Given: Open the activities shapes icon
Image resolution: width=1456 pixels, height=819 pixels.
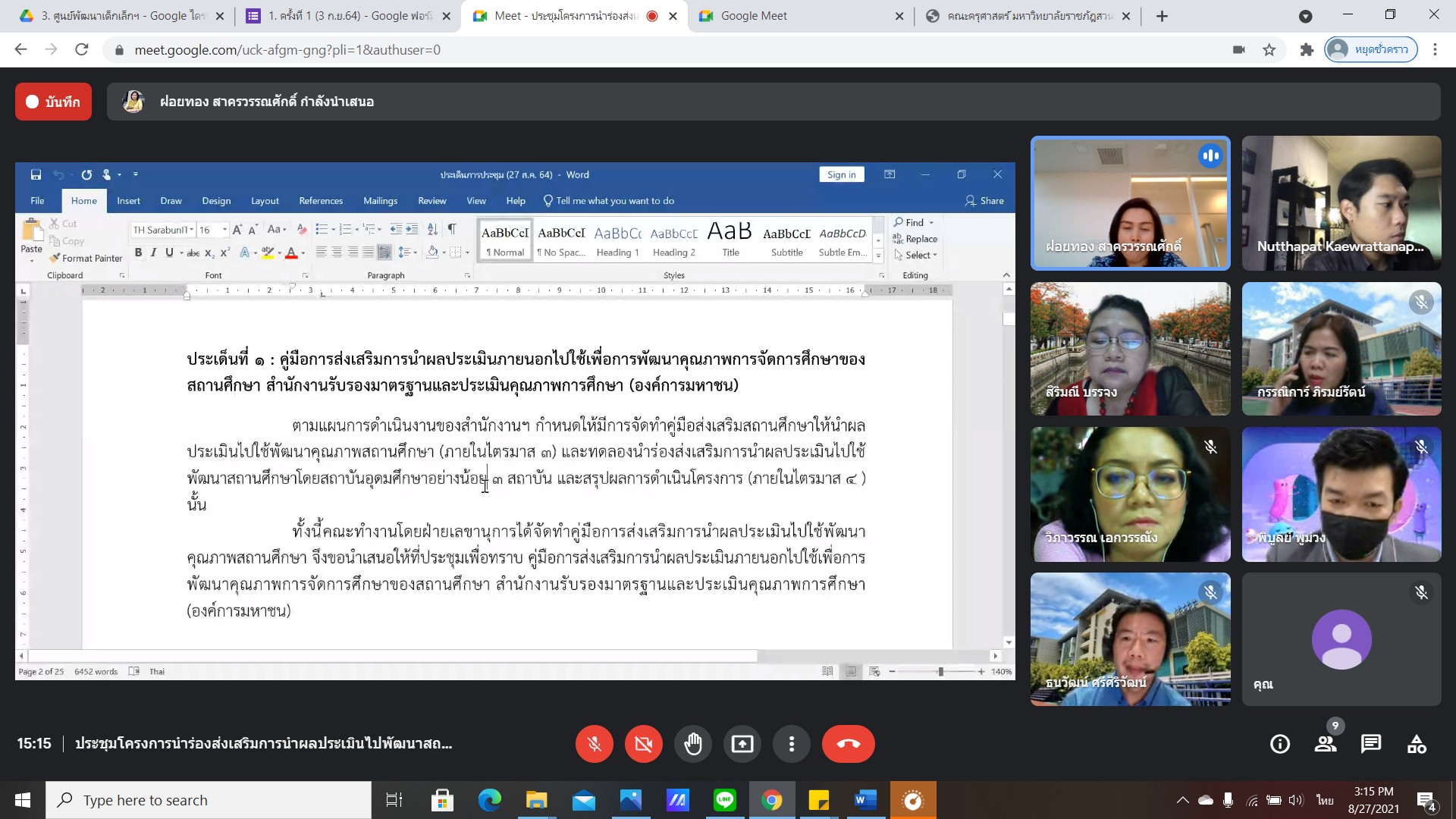Looking at the screenshot, I should pos(1417,744).
